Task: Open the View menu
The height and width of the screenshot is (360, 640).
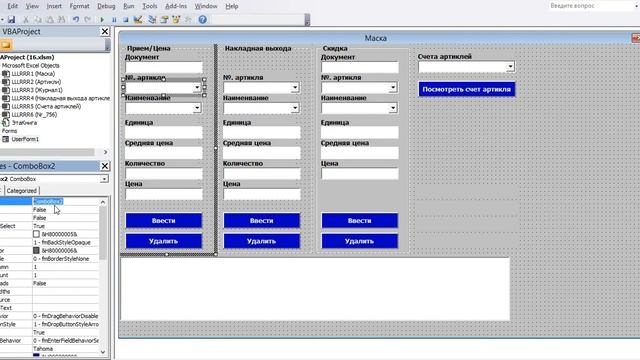Action: click(32, 6)
